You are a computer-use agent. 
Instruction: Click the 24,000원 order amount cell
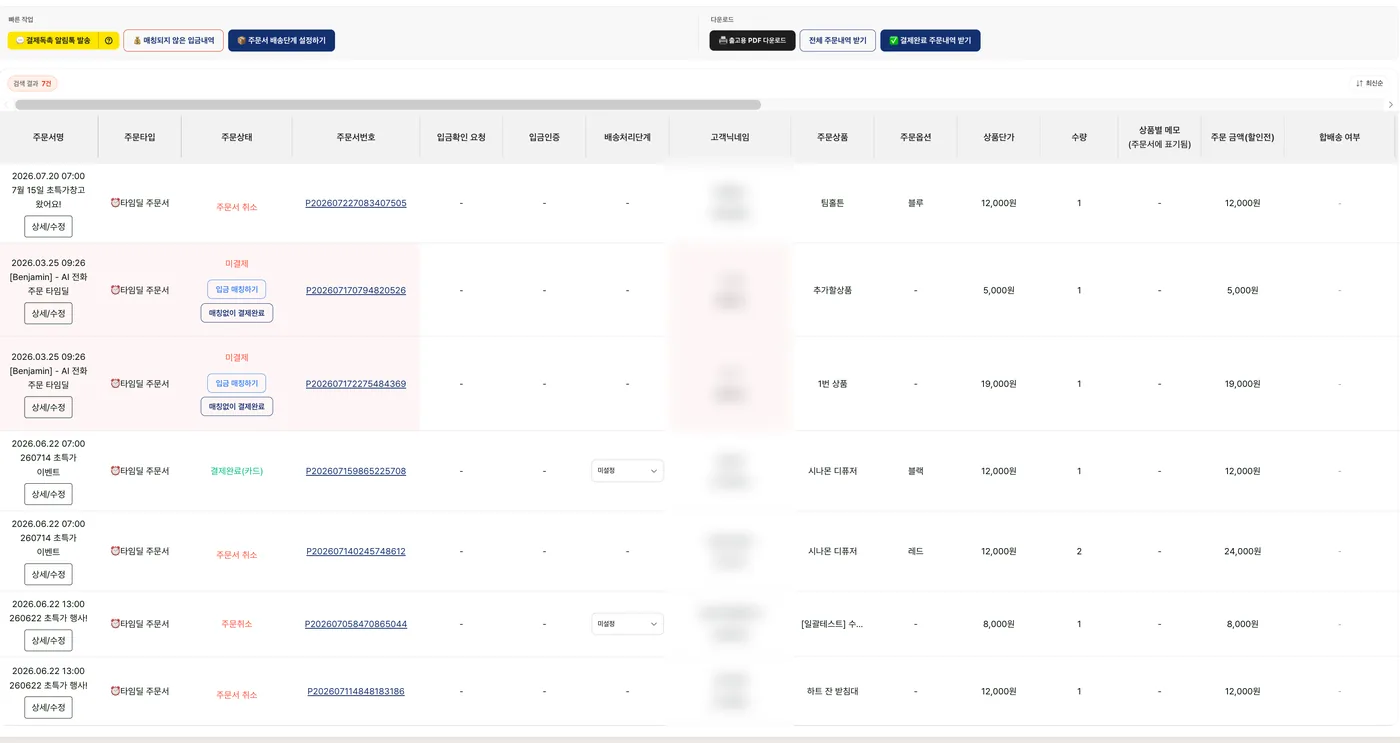point(1242,551)
